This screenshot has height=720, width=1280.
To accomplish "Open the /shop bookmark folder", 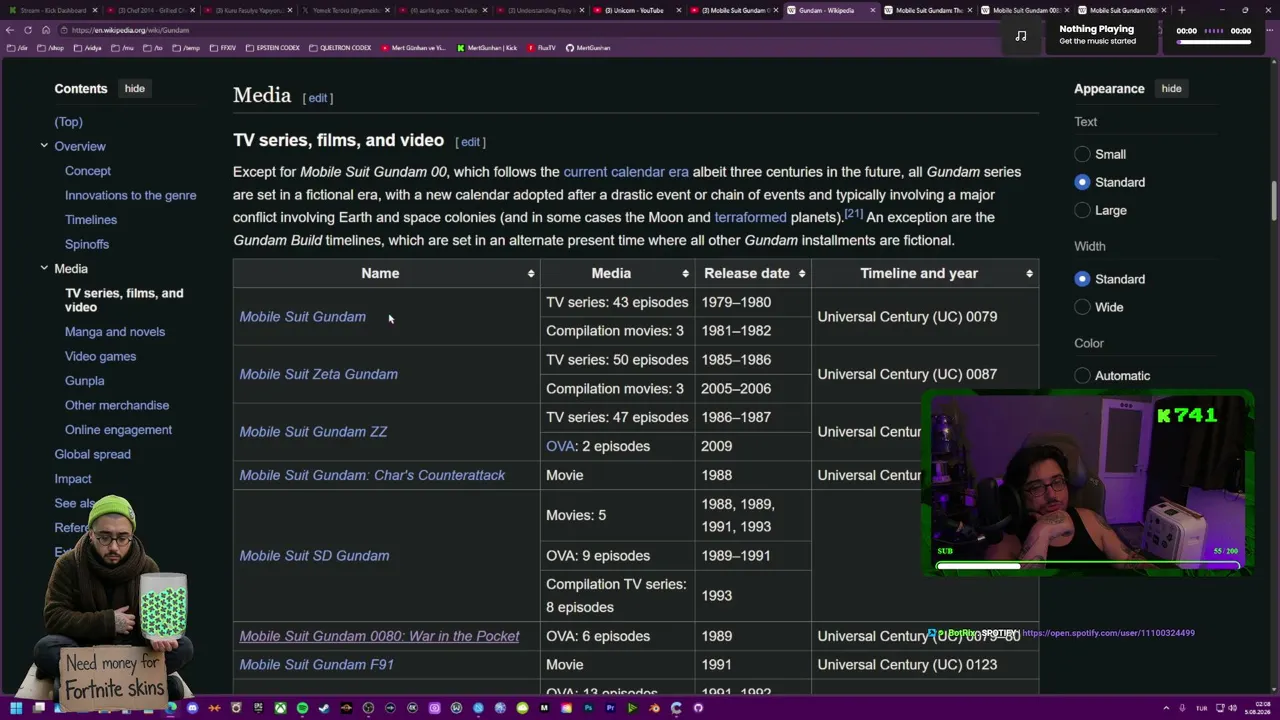I will (x=52, y=48).
